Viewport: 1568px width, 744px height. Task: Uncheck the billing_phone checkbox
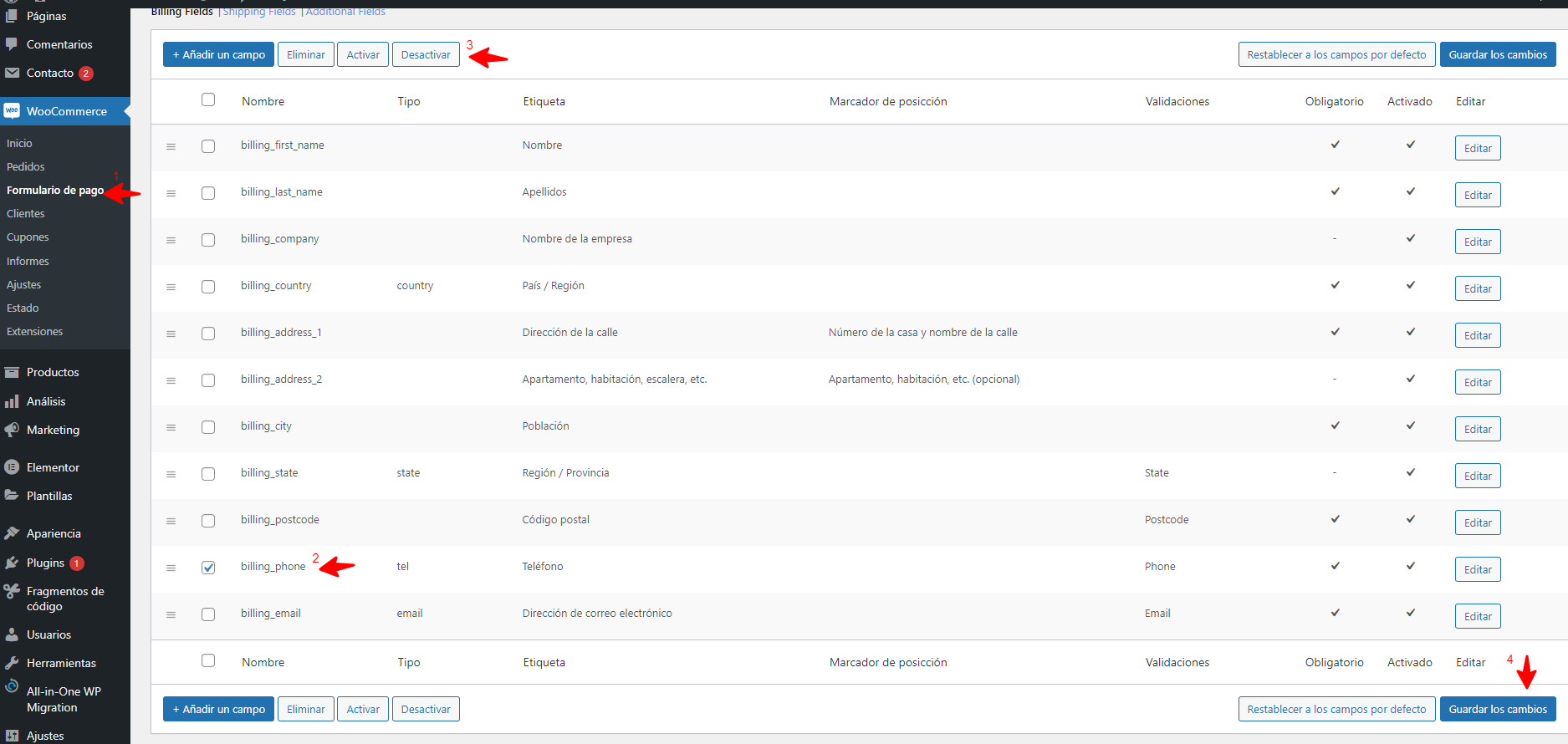[x=208, y=568]
